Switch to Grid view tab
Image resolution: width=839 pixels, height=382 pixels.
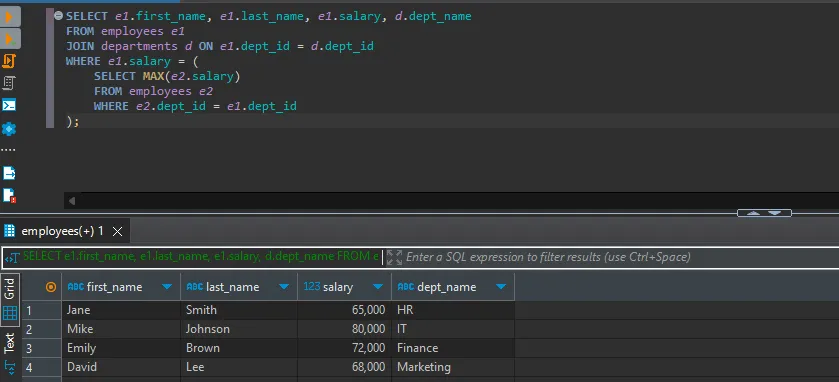click(10, 299)
